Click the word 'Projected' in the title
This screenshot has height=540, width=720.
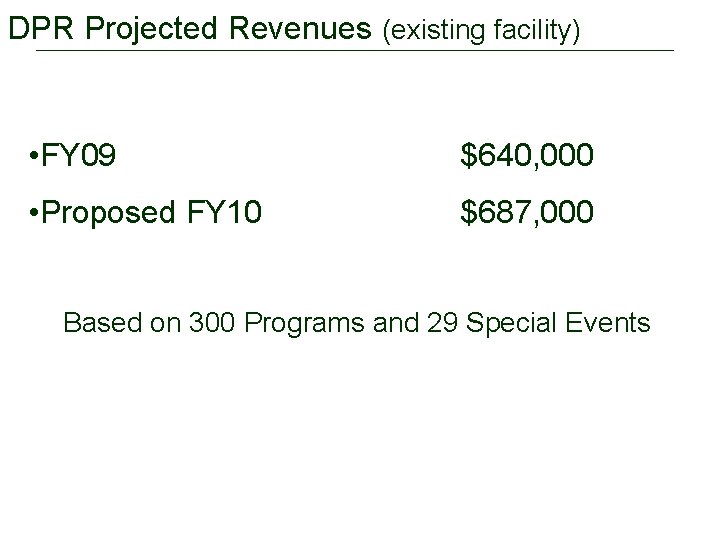pos(151,29)
